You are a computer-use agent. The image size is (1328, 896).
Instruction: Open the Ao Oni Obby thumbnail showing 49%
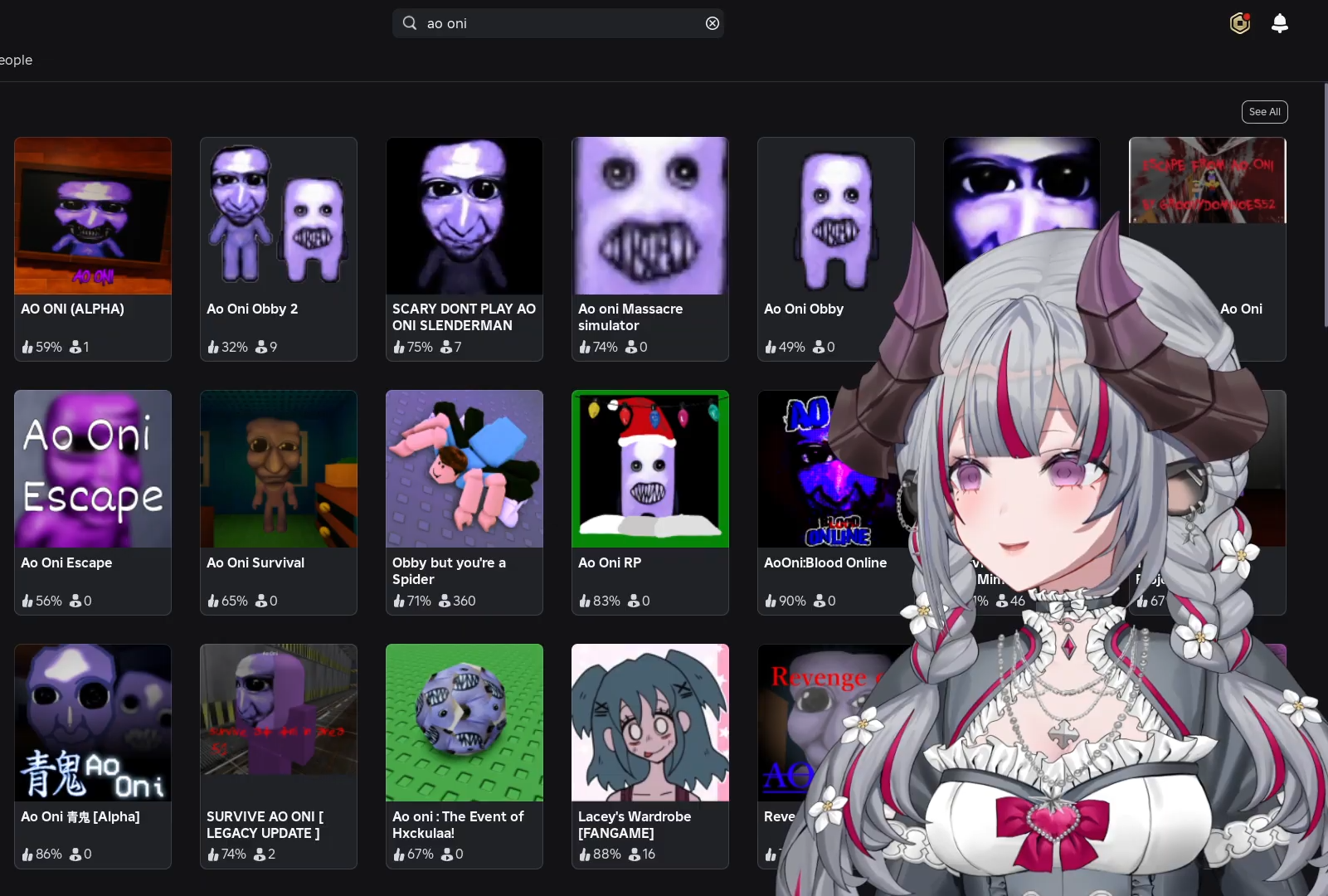836,216
